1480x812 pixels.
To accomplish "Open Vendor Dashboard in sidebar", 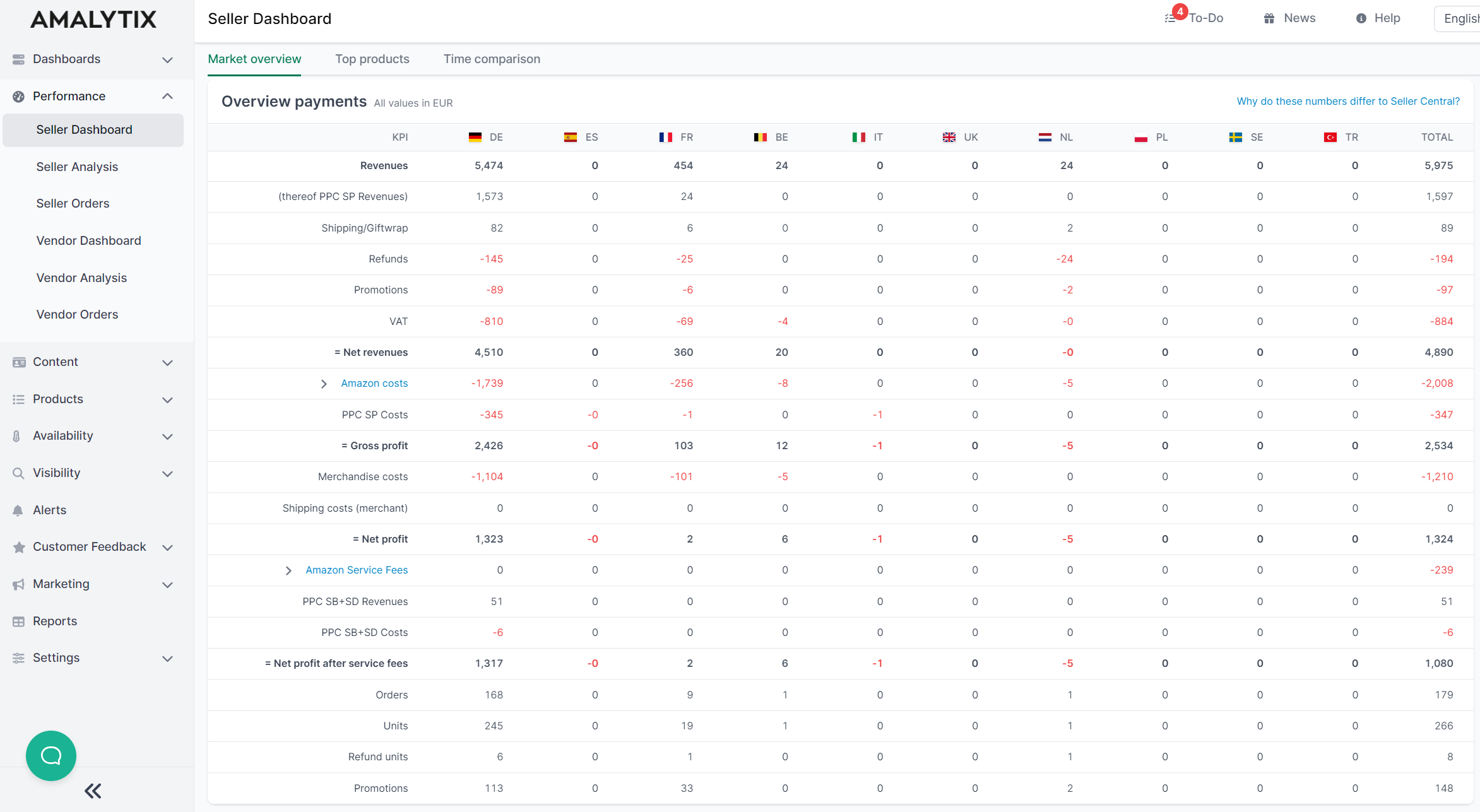I will tap(88, 240).
